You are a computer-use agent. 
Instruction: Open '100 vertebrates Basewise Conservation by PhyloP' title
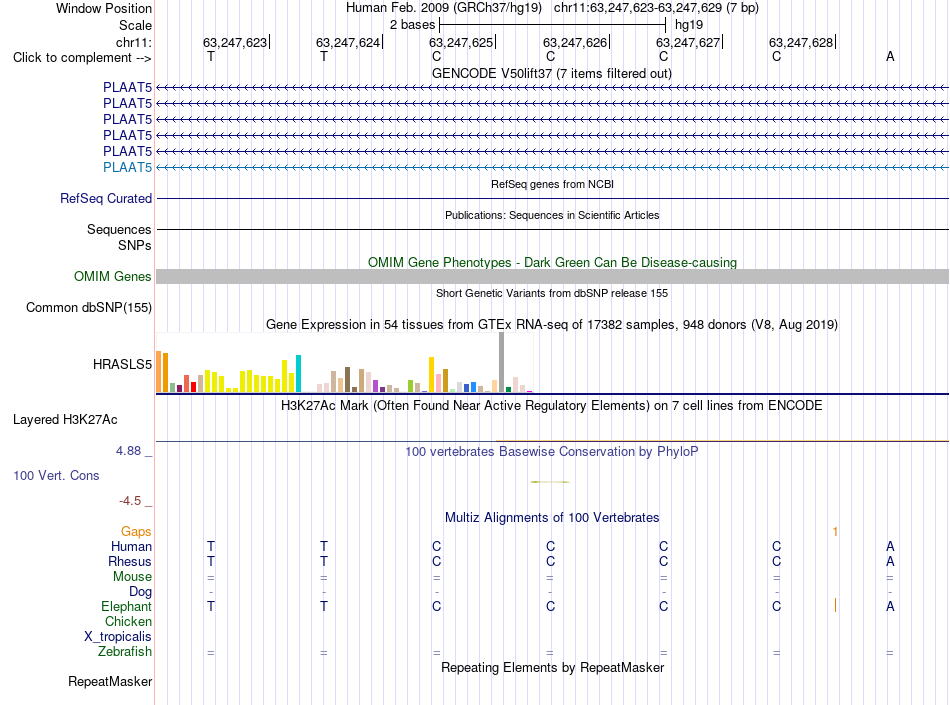pyautogui.click(x=551, y=452)
